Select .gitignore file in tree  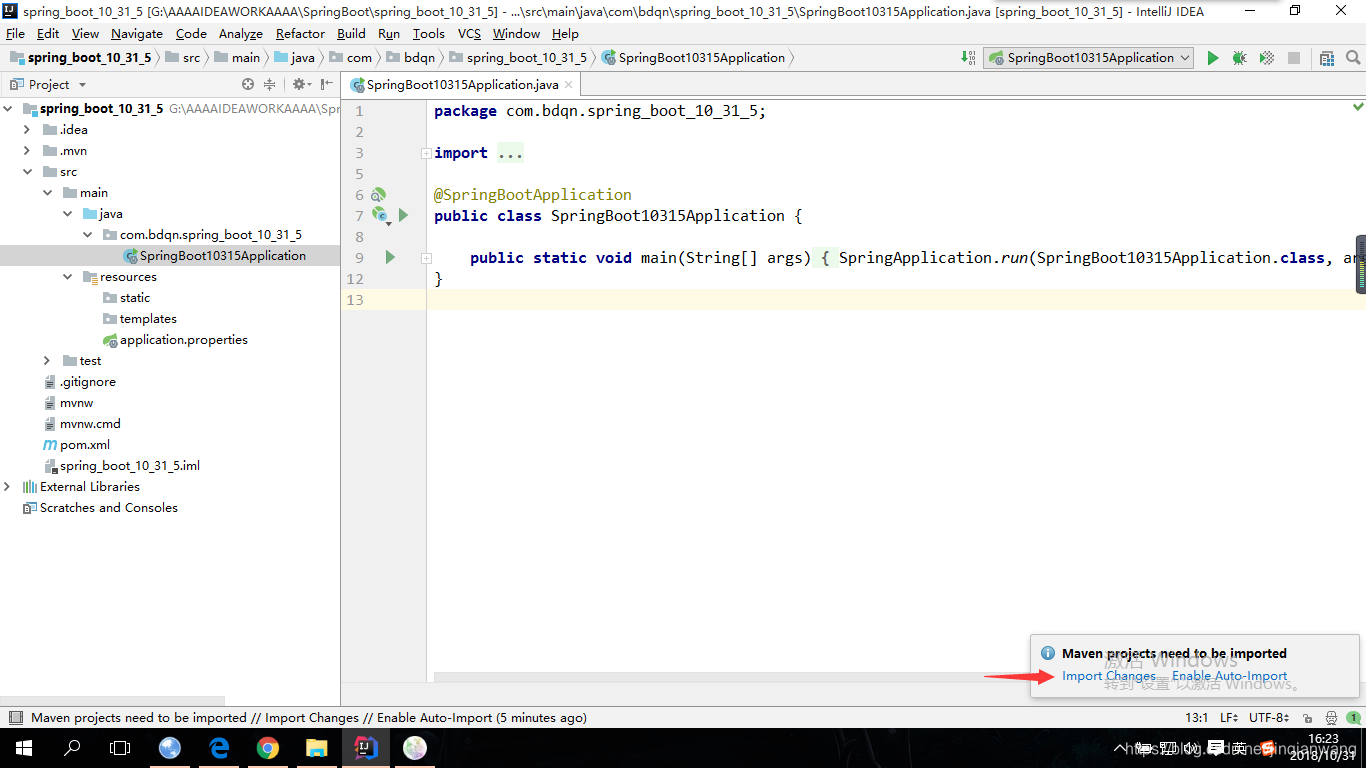click(88, 382)
